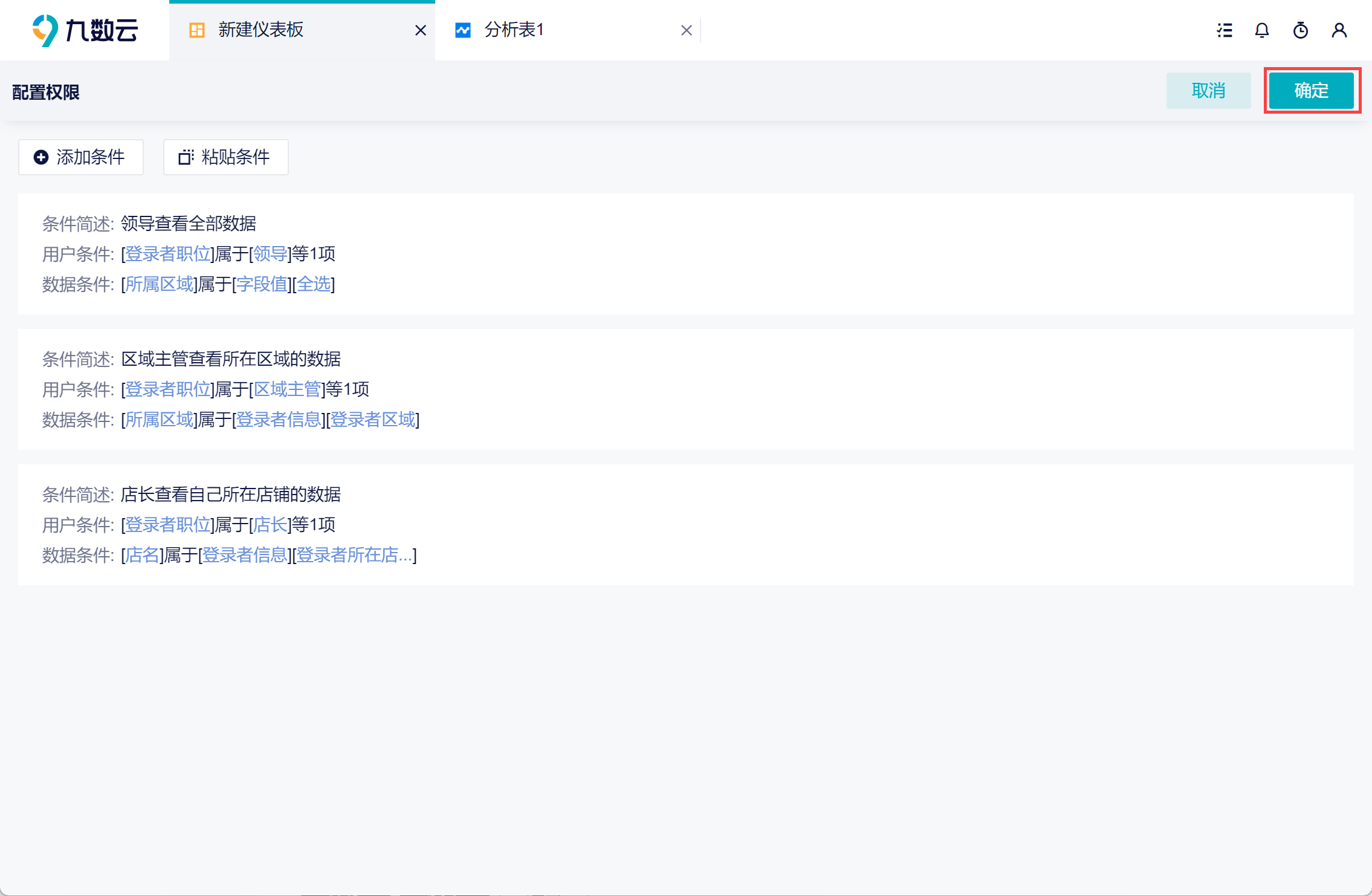Click the 店名 field link
Viewport: 1372px width, 896px height.
pyautogui.click(x=142, y=555)
